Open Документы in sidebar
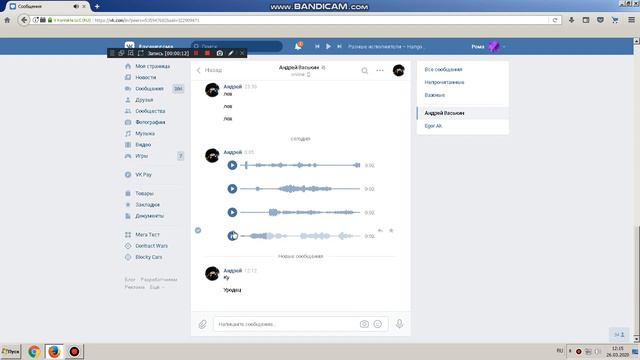Viewport: 640px width, 360px height. (149, 216)
